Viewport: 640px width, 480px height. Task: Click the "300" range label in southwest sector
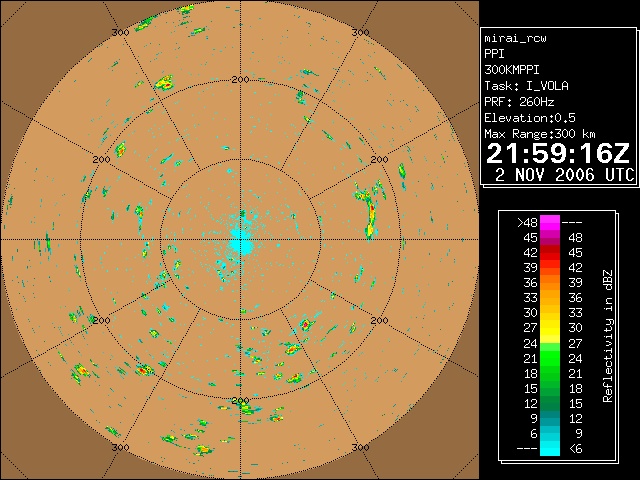coord(120,447)
